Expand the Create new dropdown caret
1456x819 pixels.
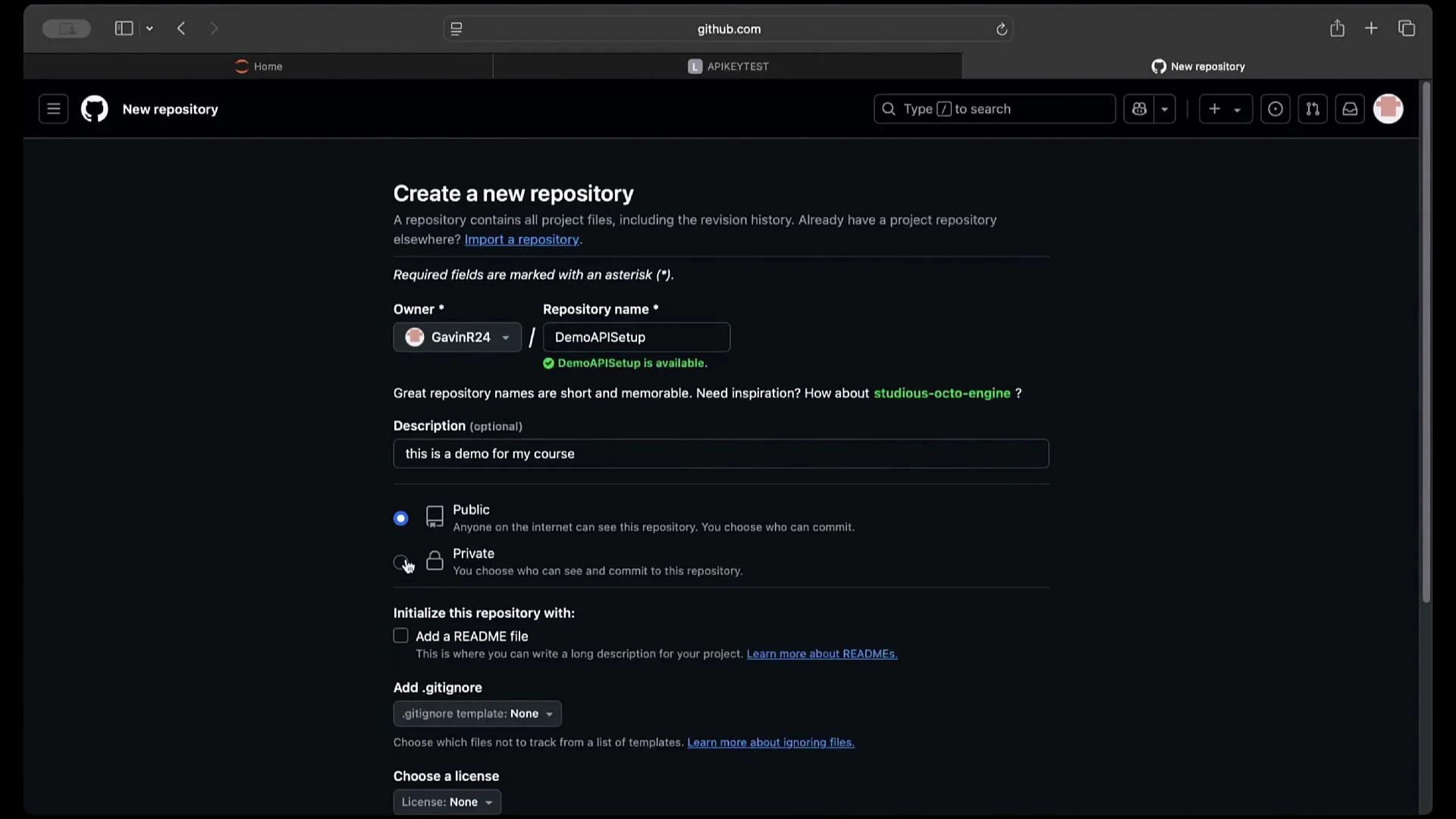click(x=1238, y=109)
